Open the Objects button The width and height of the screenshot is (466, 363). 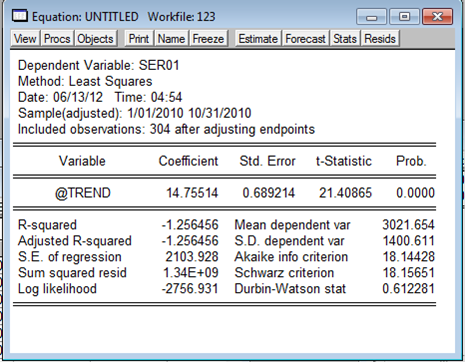[x=96, y=39]
